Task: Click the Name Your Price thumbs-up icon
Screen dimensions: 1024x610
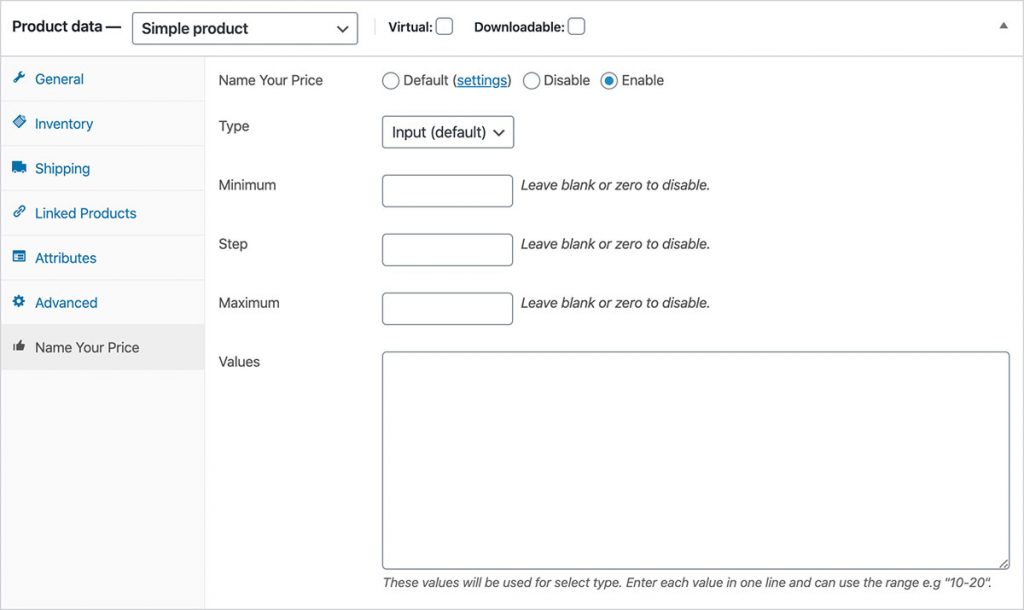Action: pos(19,346)
